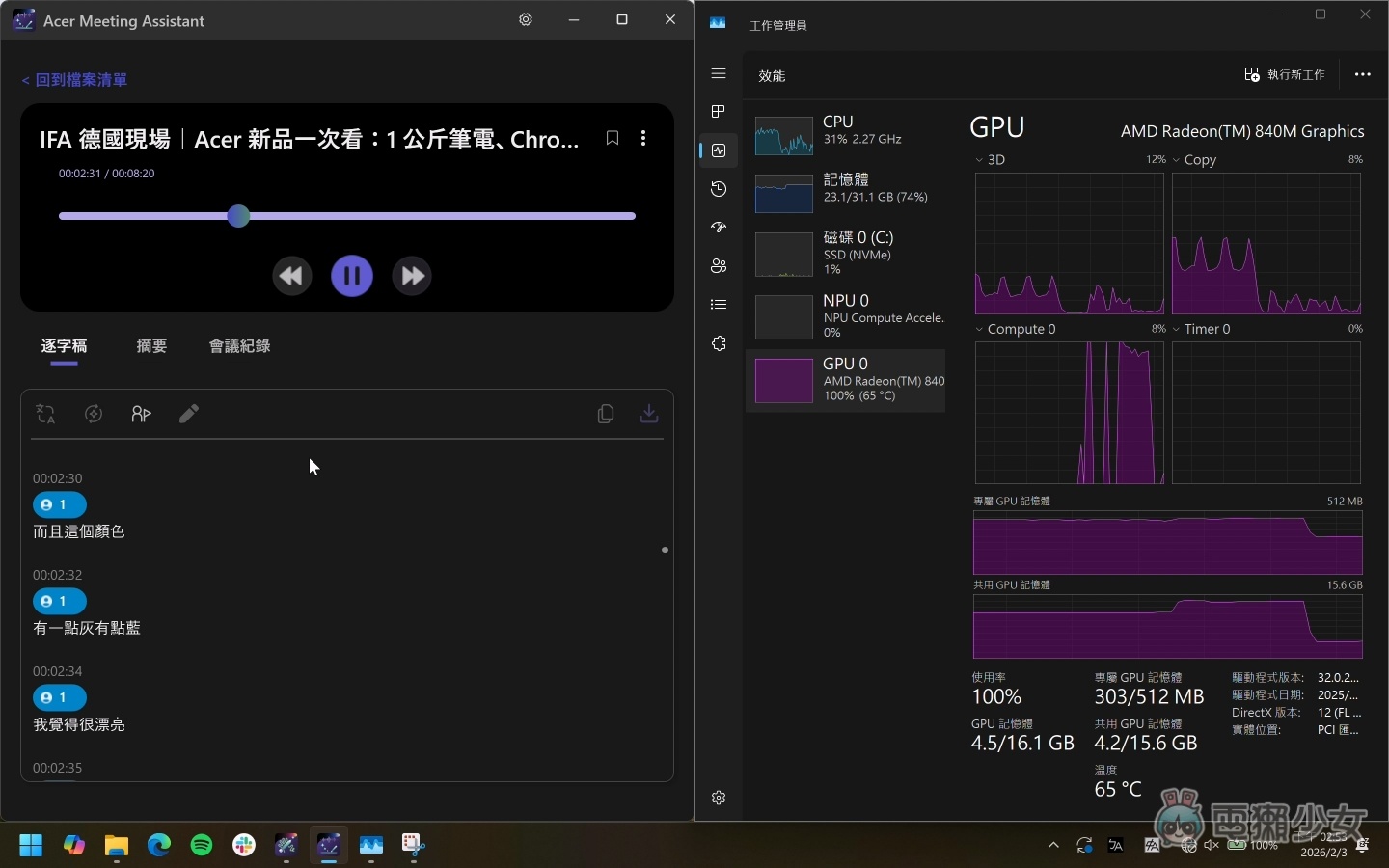This screenshot has height=868, width=1389.
Task: Select the speaker identification icon
Action: (141, 414)
